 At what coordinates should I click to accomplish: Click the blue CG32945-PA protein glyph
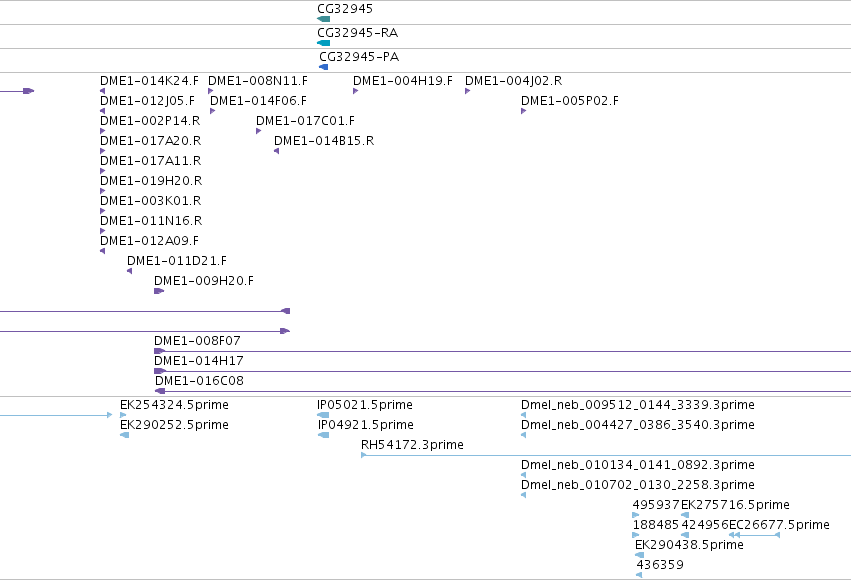pos(323,67)
